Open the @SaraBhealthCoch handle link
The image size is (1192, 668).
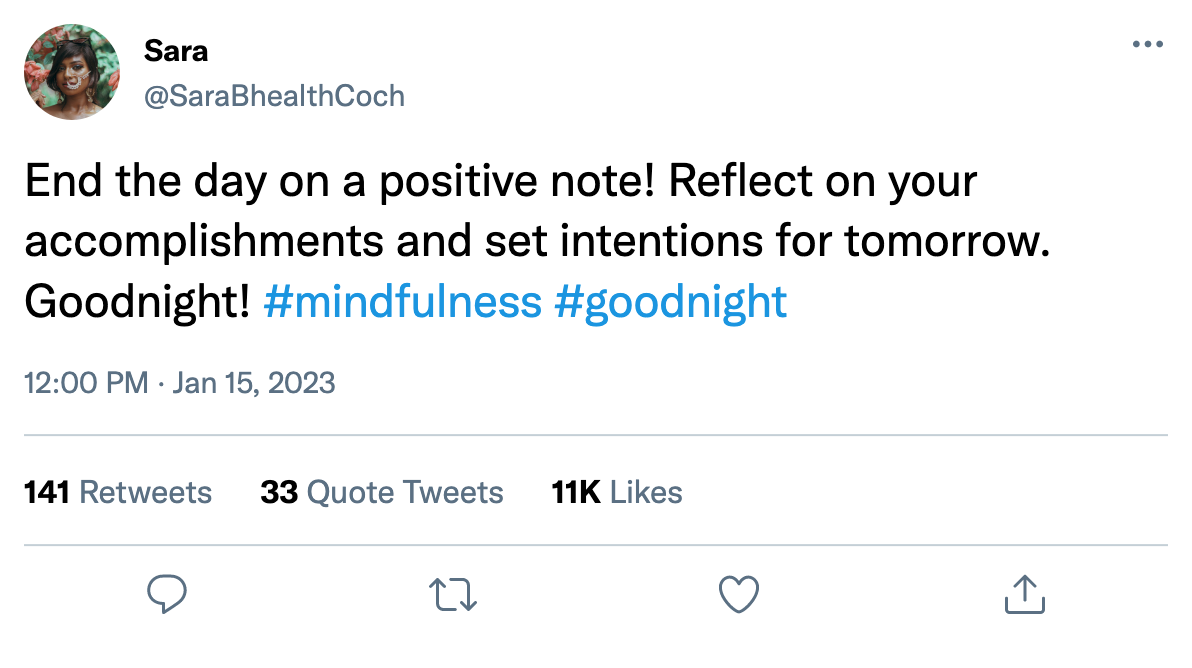coord(275,96)
